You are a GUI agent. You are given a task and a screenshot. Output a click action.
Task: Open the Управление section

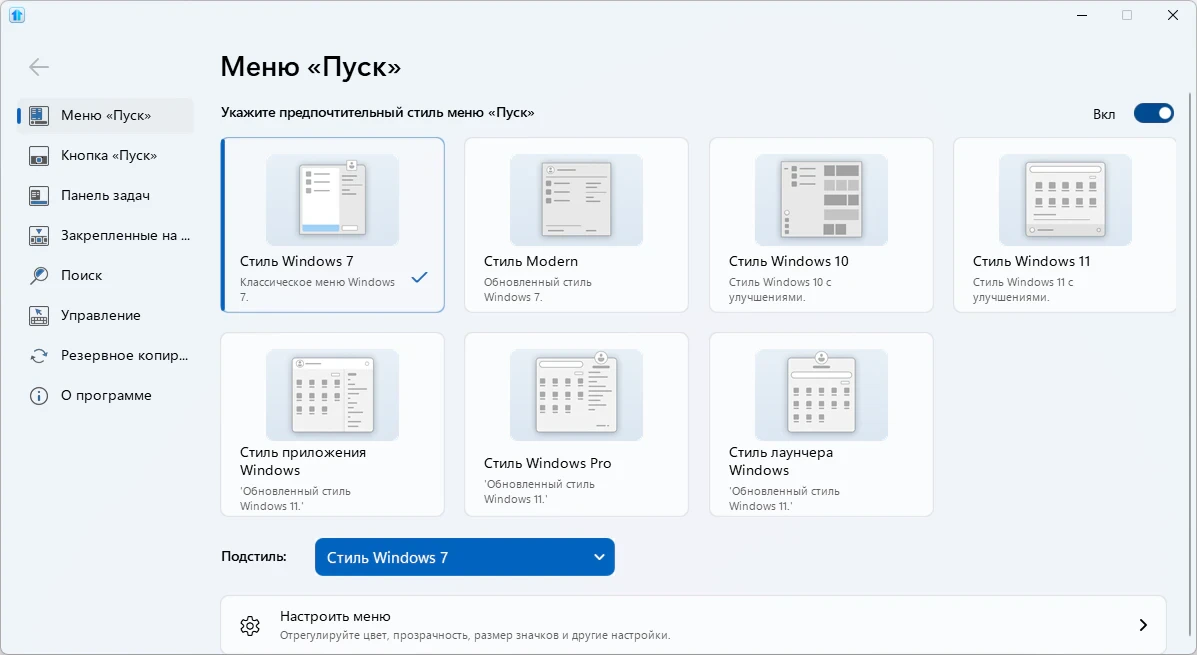[x=106, y=315]
